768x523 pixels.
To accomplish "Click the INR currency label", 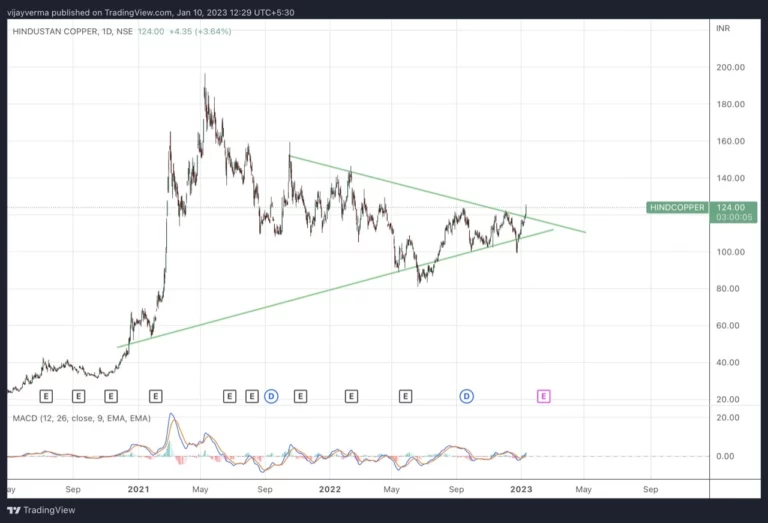I will click(x=723, y=29).
